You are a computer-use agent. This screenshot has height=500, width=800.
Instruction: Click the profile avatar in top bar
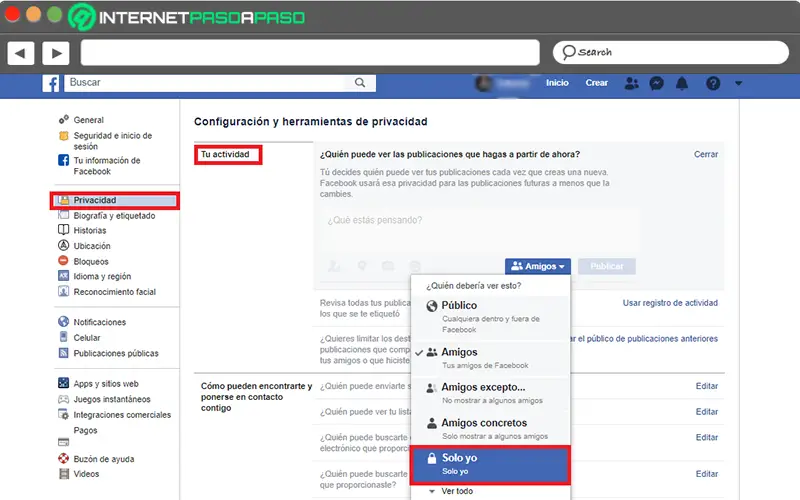pos(483,83)
